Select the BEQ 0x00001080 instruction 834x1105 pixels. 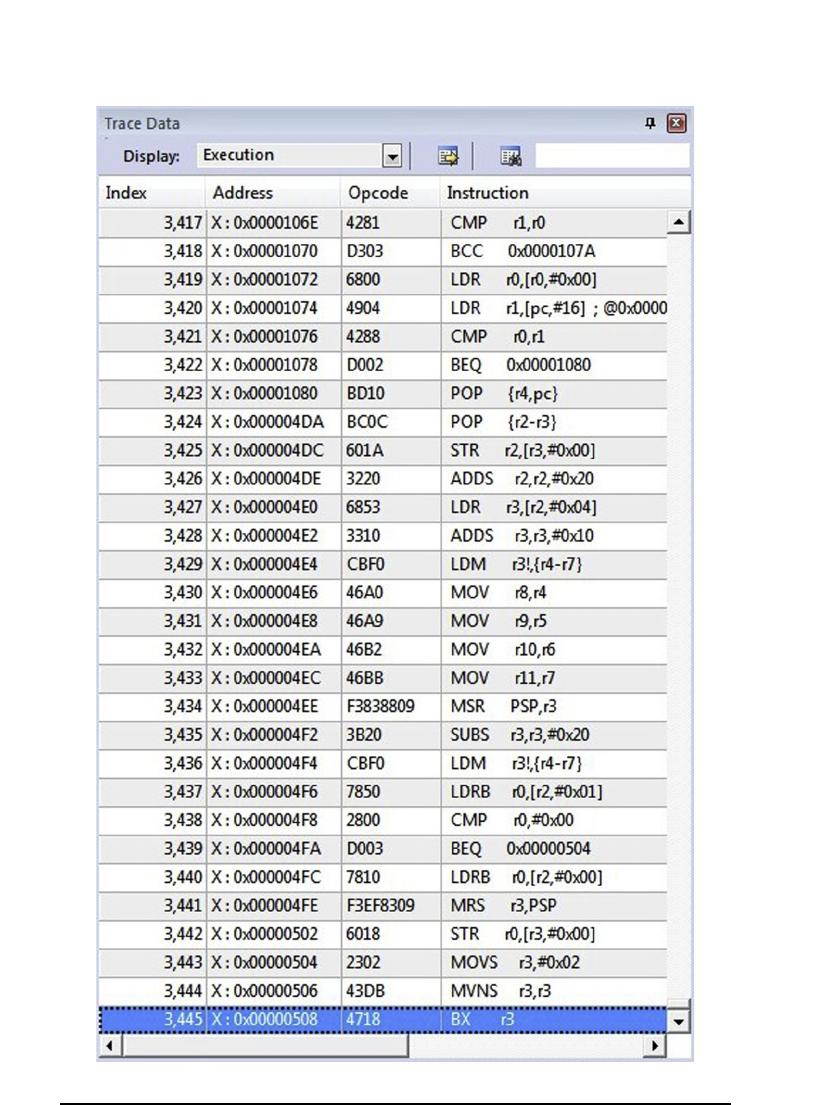pyautogui.click(x=520, y=365)
